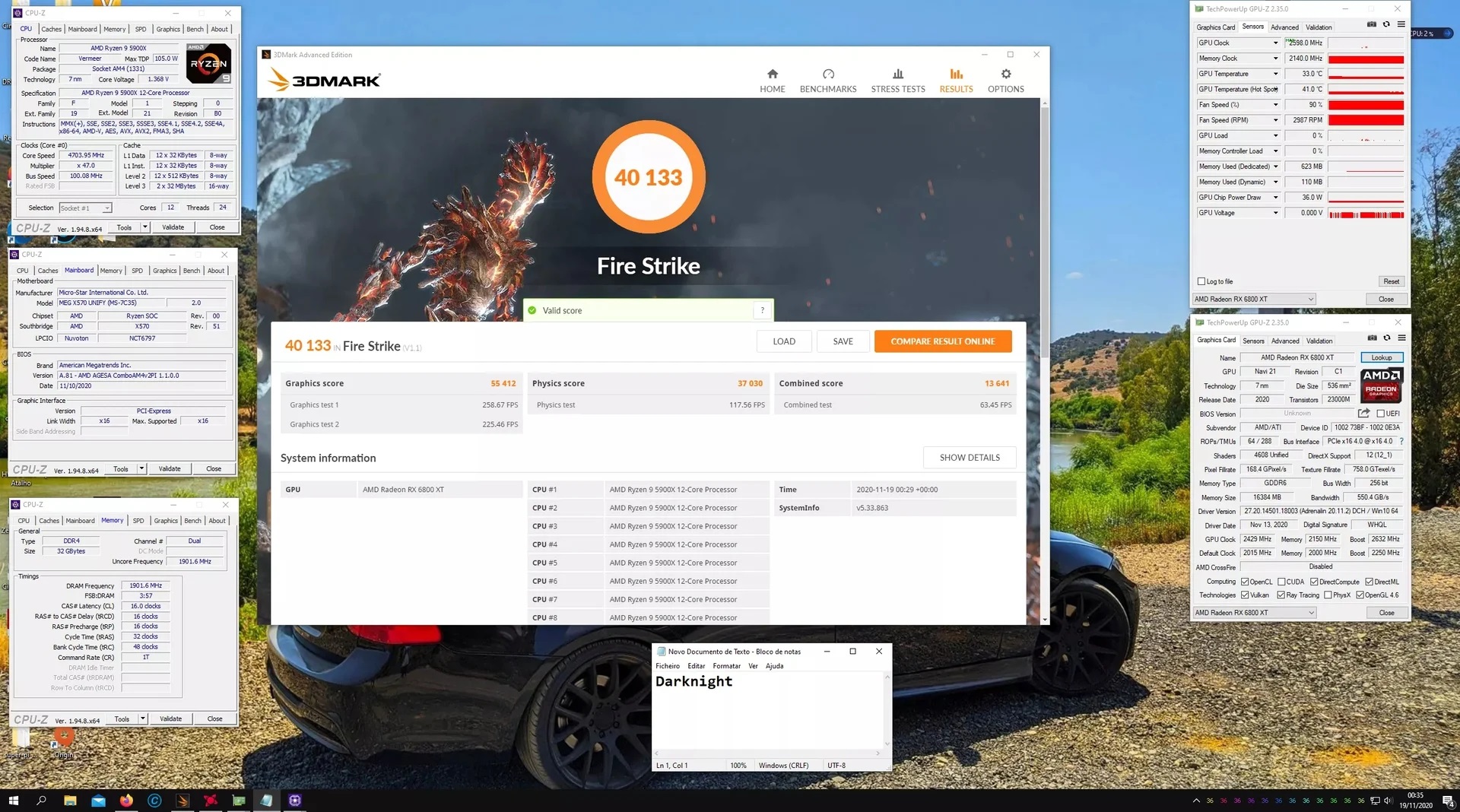Switch to SPD tab in middle CPU-Z window
The width and height of the screenshot is (1460, 812).
tap(137, 271)
